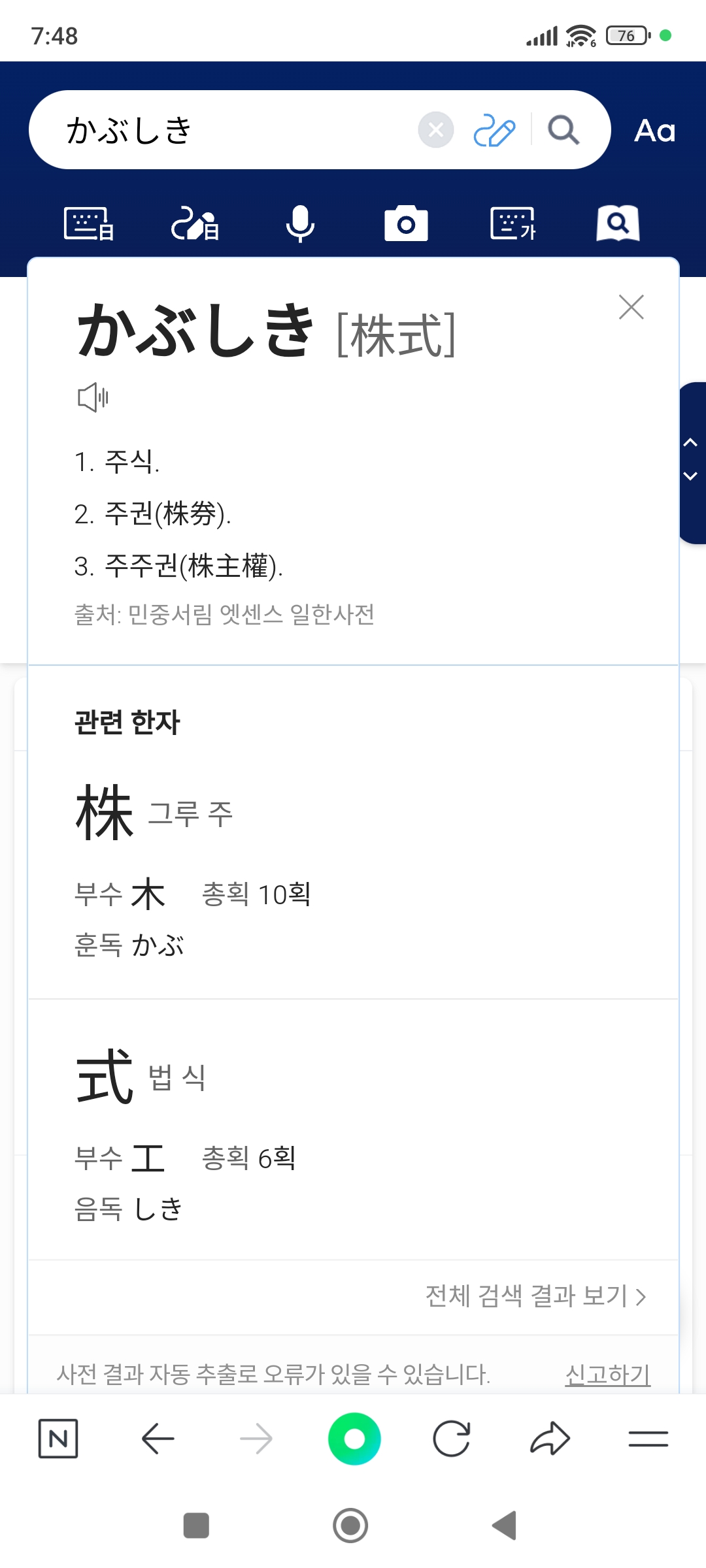Open camera search
706x1568 pixels.
click(x=406, y=224)
